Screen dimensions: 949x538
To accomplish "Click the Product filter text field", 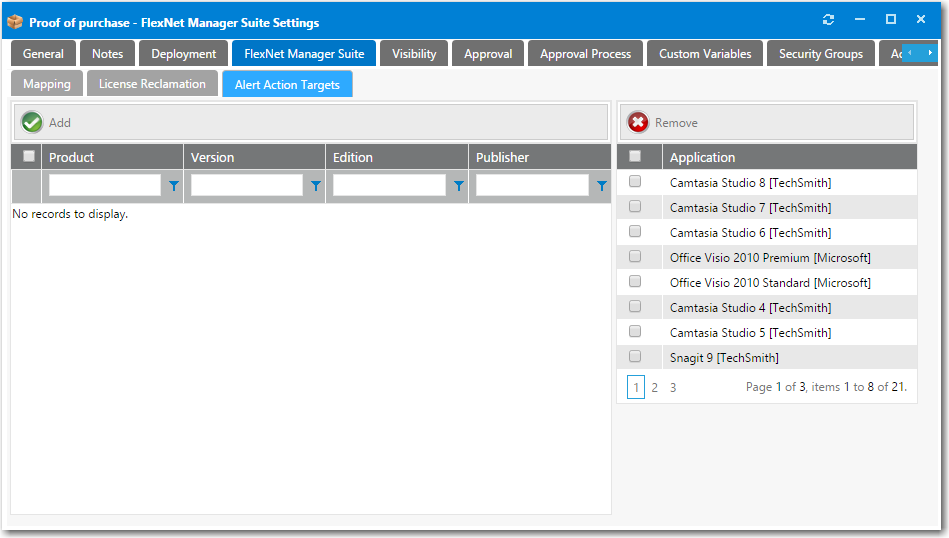I will (x=104, y=185).
